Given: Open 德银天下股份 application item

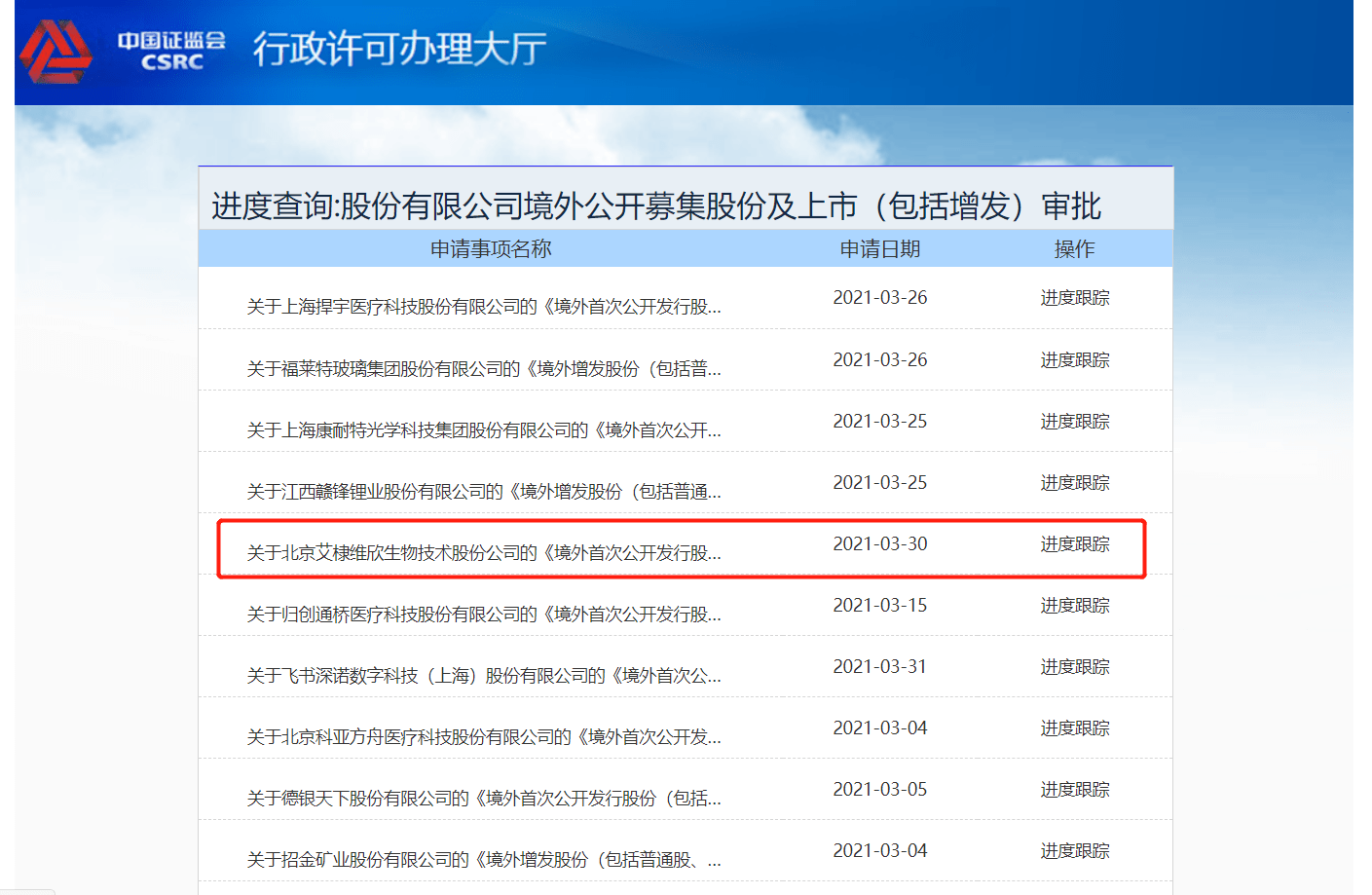Looking at the screenshot, I should pos(484,799).
